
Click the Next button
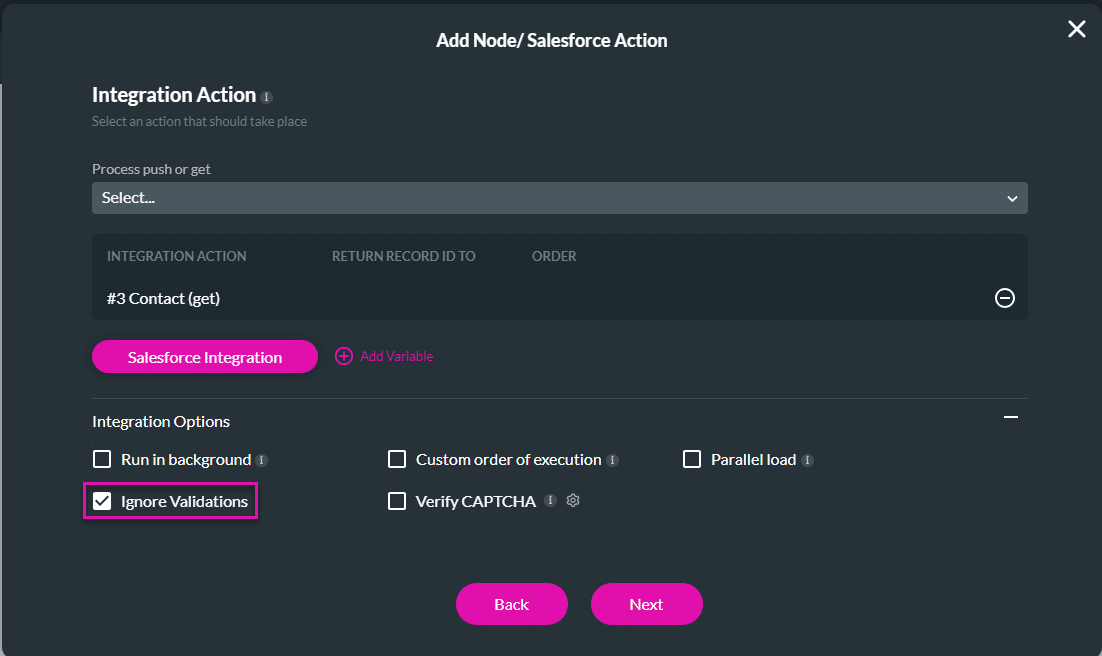tap(646, 604)
